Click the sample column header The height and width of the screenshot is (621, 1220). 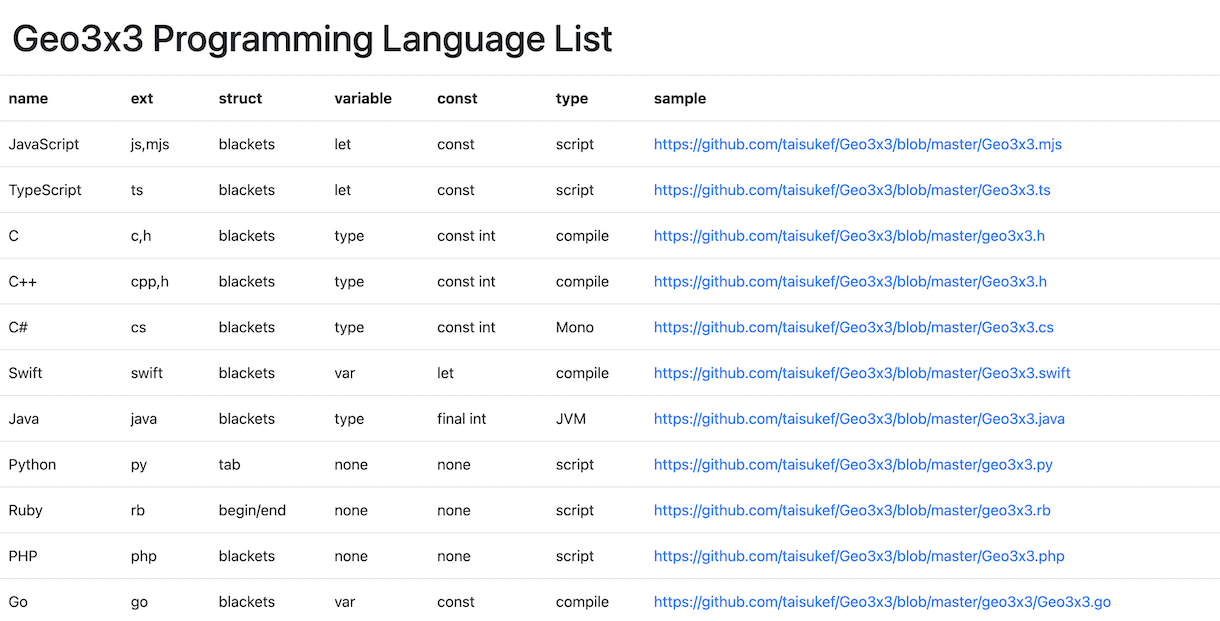coord(680,98)
